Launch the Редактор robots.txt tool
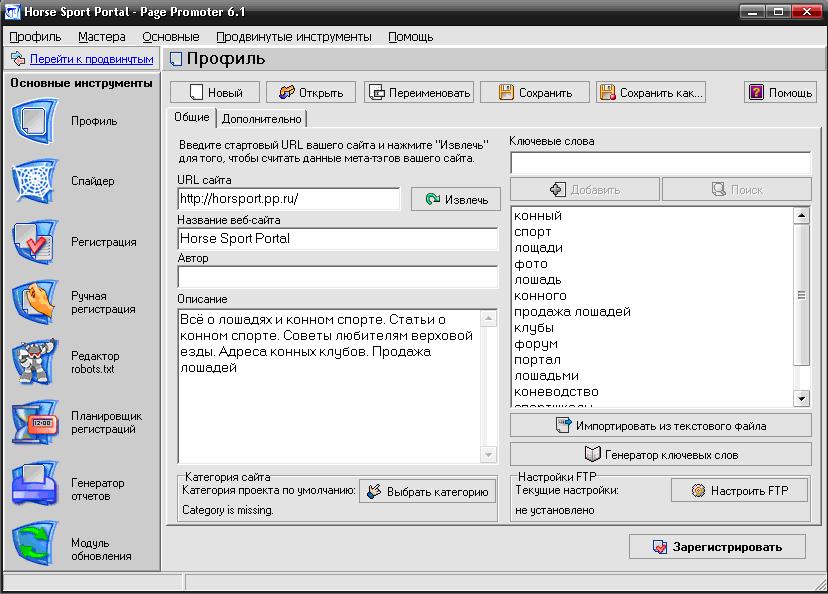The image size is (828, 594). point(37,362)
